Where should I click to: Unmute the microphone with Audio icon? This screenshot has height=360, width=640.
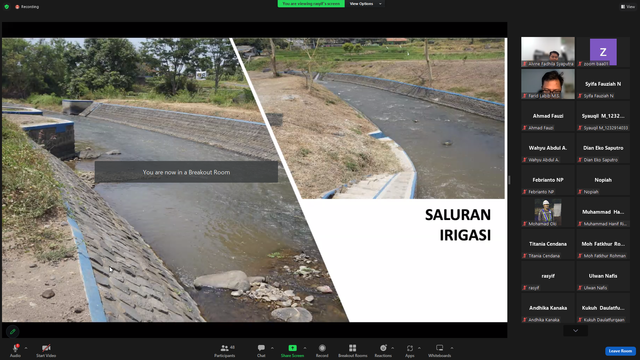pyautogui.click(x=16, y=348)
